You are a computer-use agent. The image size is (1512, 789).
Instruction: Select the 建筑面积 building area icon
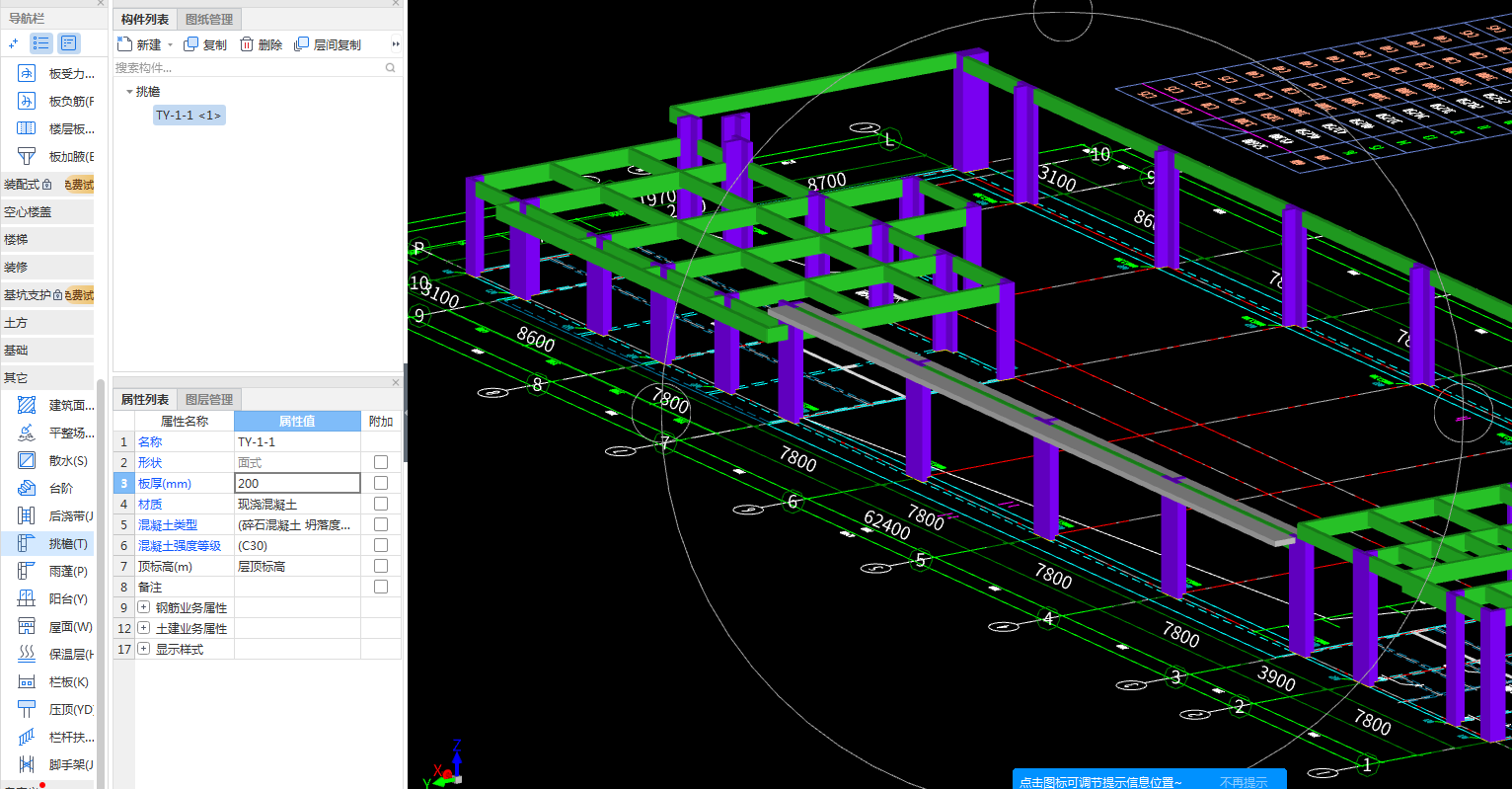27,405
